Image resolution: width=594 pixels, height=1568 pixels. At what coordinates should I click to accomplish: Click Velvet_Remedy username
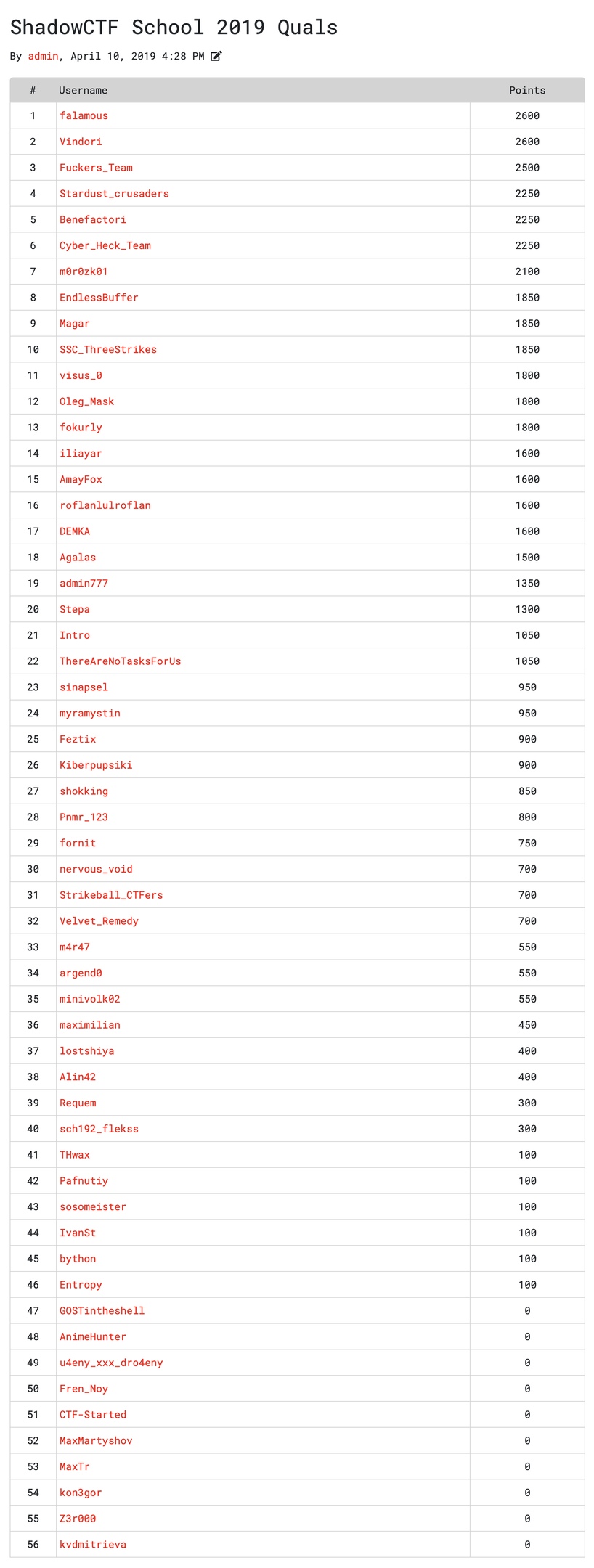[x=99, y=921]
